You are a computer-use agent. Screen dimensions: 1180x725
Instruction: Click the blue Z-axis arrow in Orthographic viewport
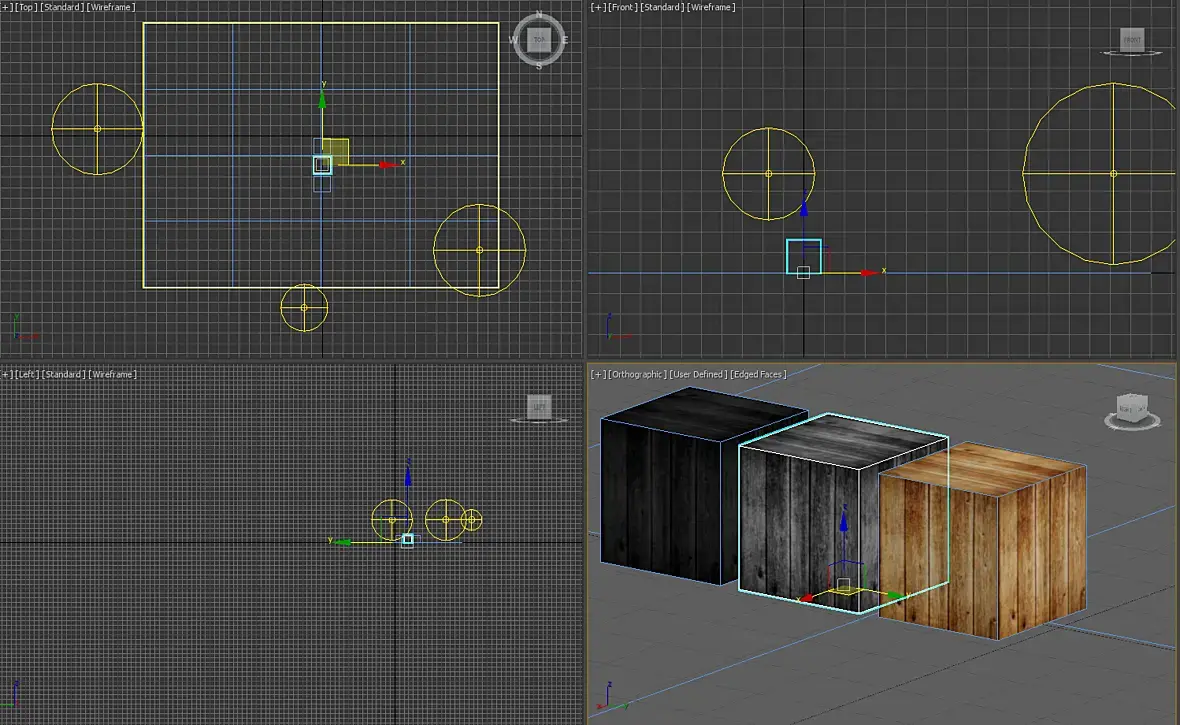click(x=844, y=522)
